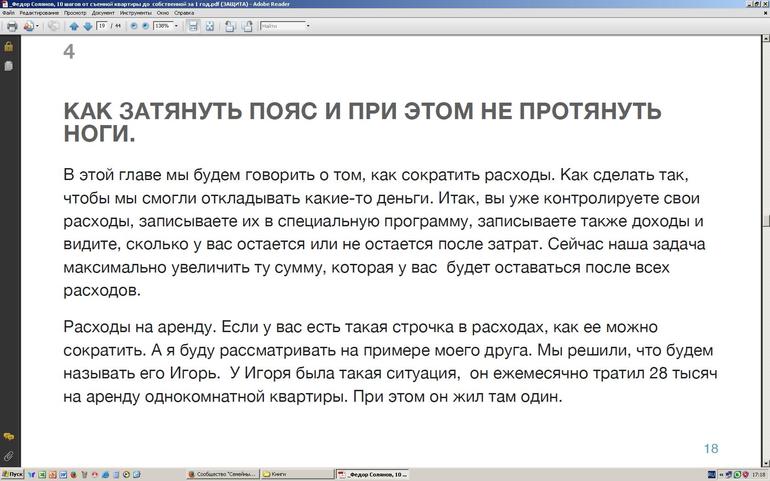Go to previous page with up arrow
Image resolution: width=770 pixels, height=481 pixels.
[74, 26]
